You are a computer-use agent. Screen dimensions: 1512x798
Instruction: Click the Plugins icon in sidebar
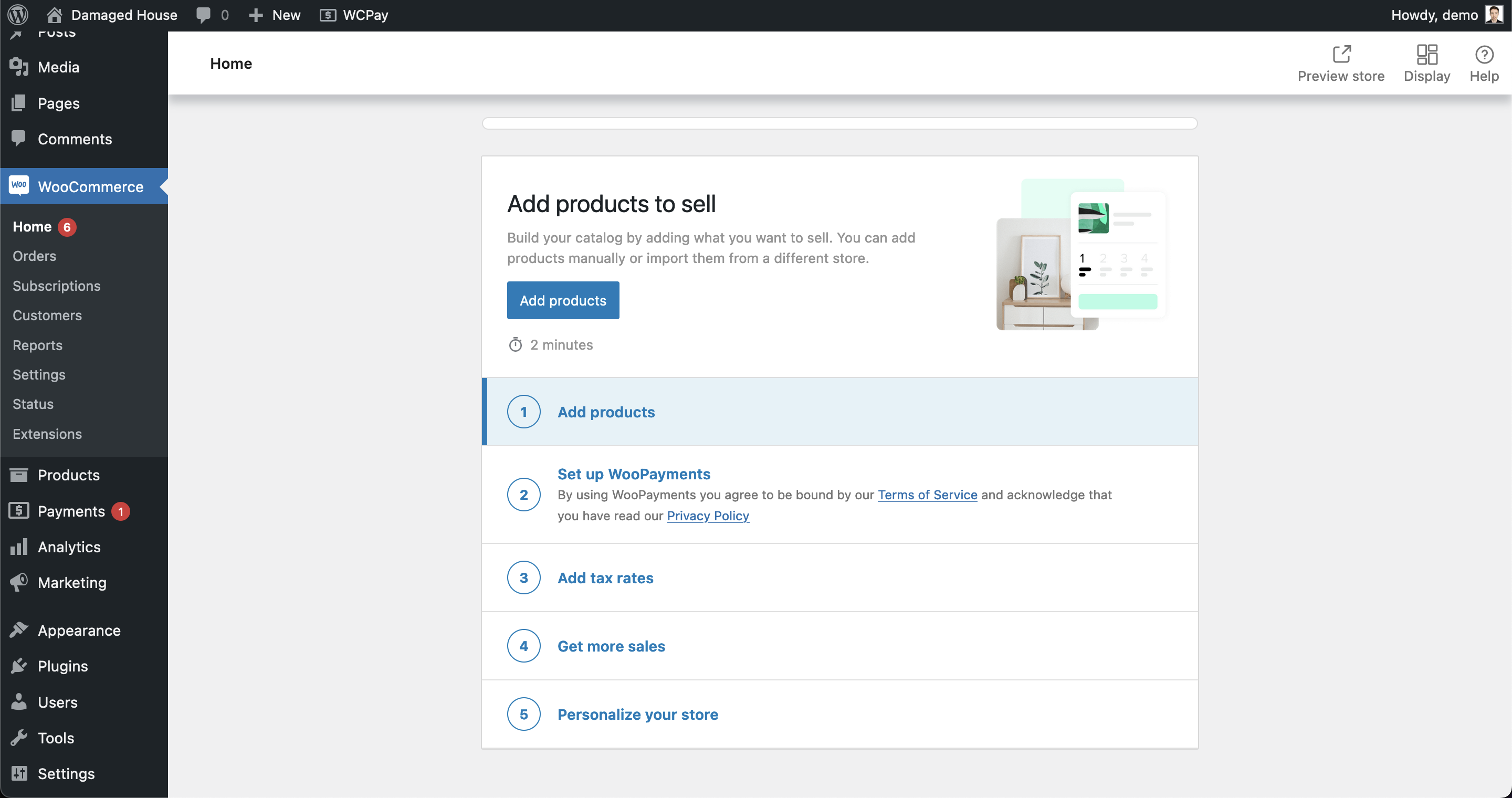pyautogui.click(x=19, y=665)
